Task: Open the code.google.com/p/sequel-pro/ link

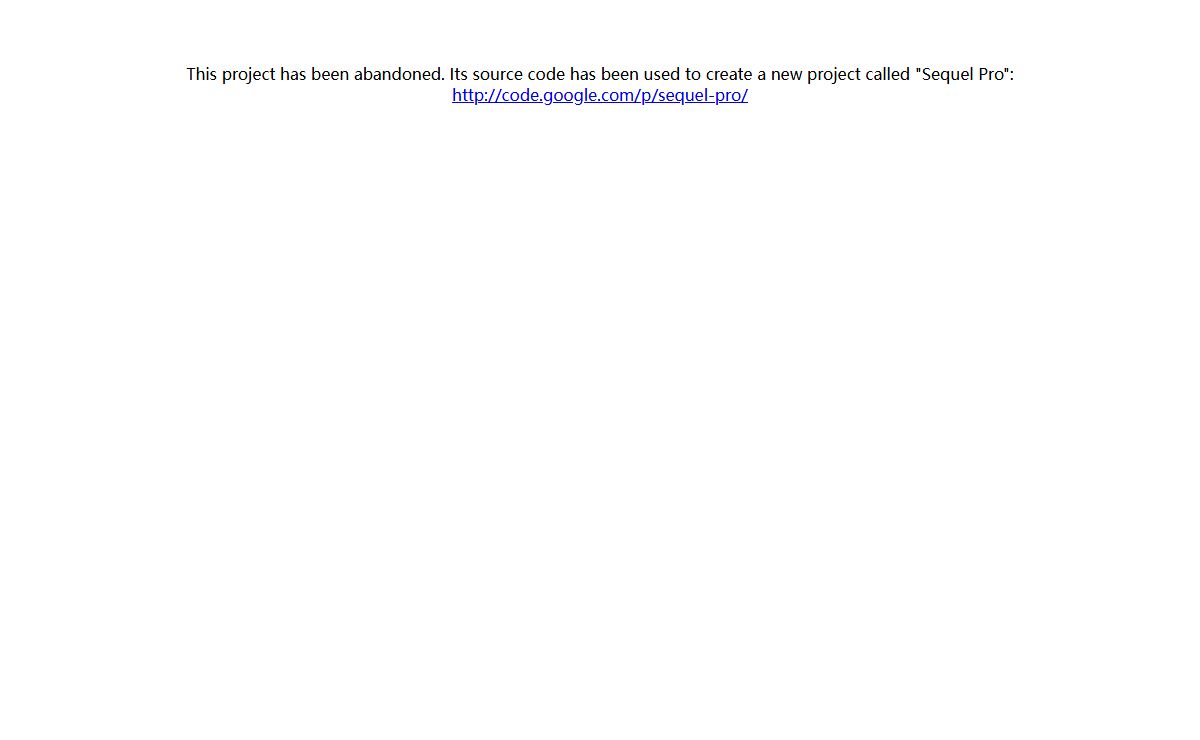Action: pyautogui.click(x=600, y=96)
